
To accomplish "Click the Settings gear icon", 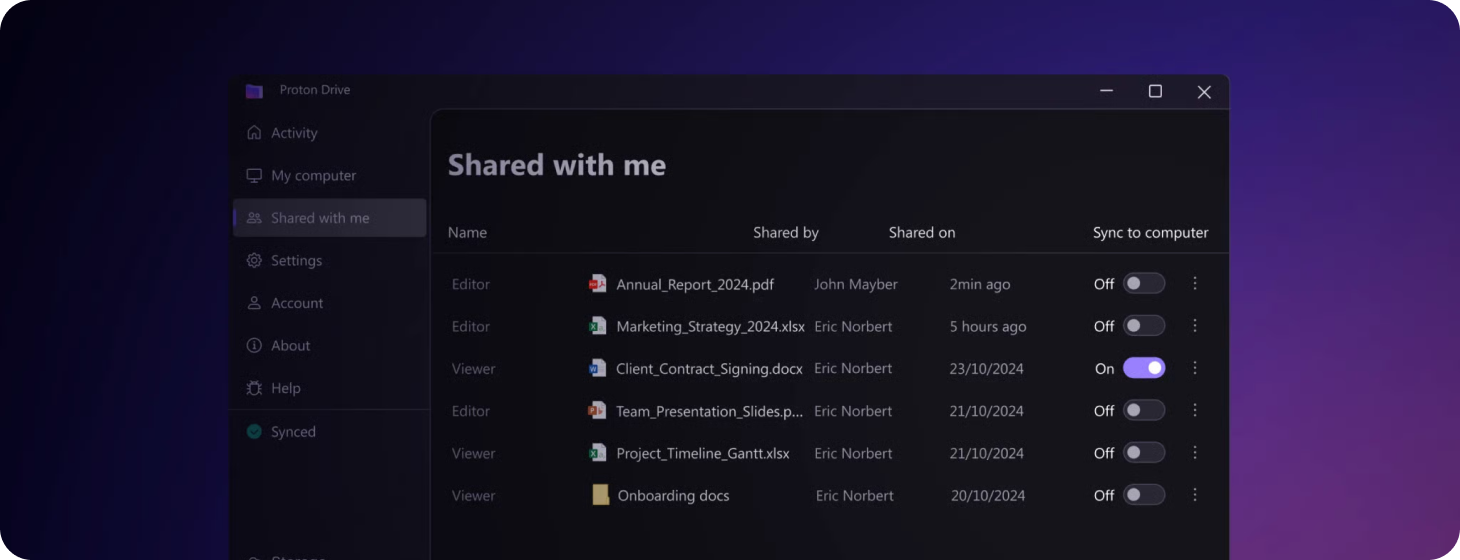I will point(254,261).
